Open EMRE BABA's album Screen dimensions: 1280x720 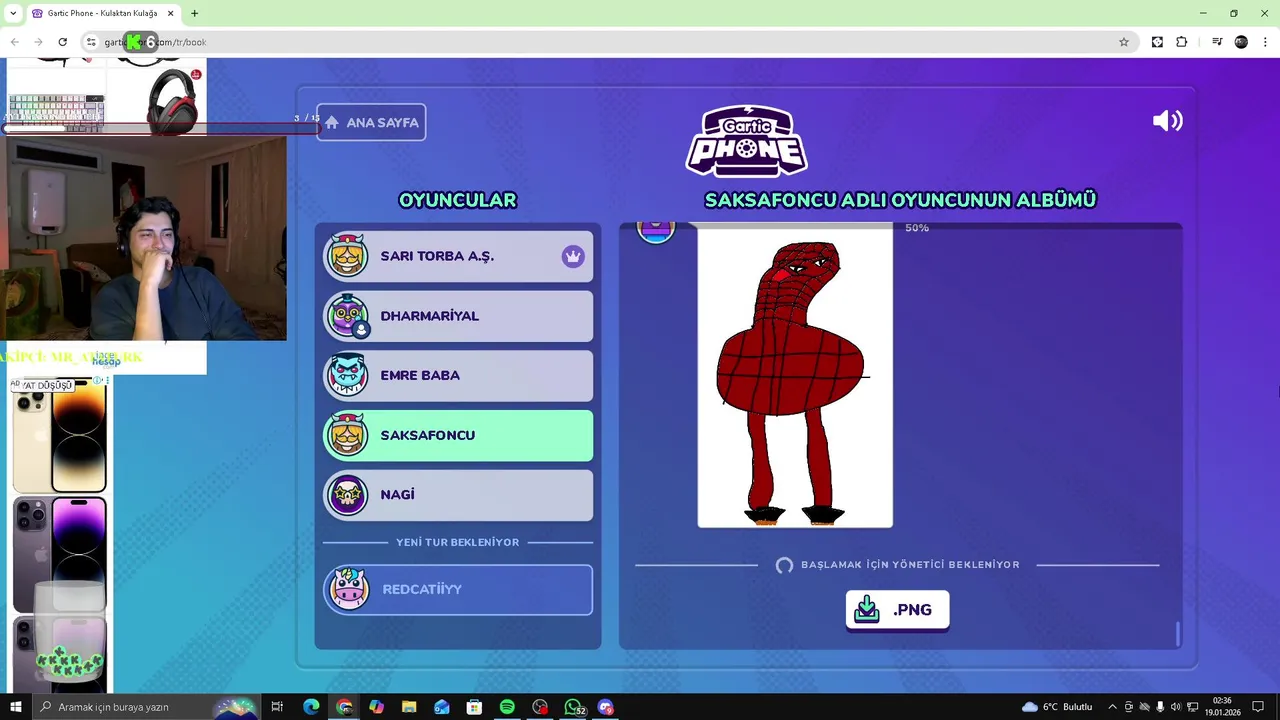tap(458, 376)
